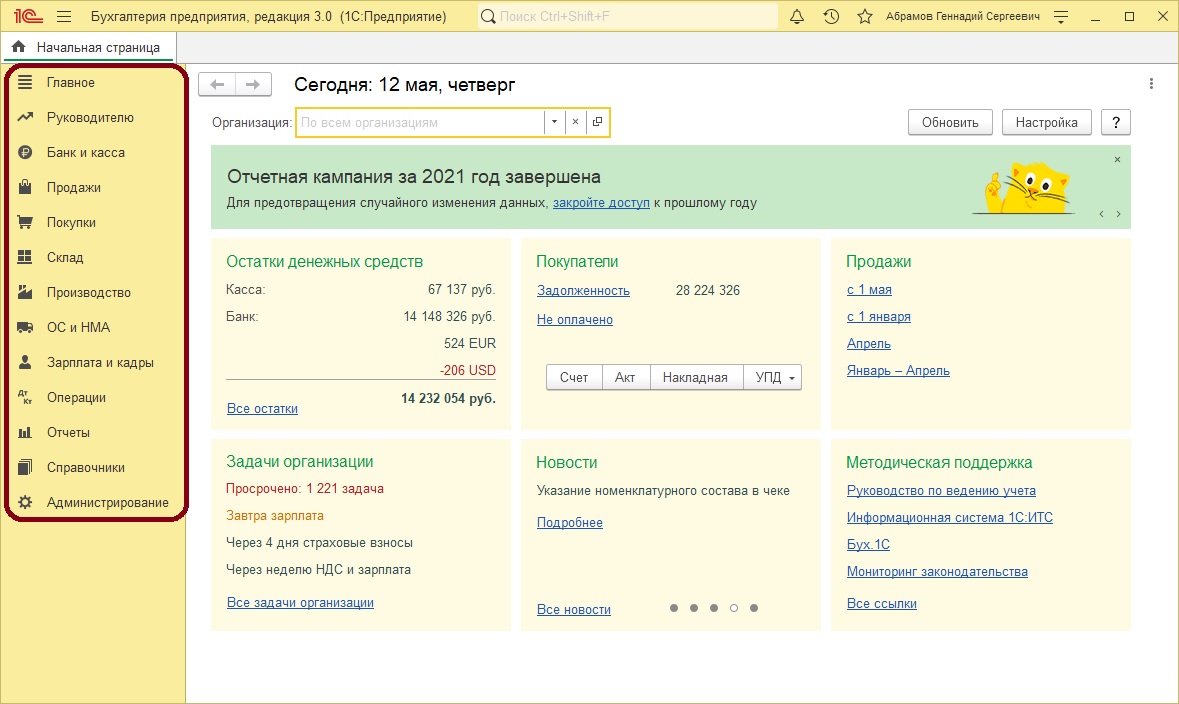
Task: Expand the Организация dropdown arrow
Action: click(x=554, y=122)
